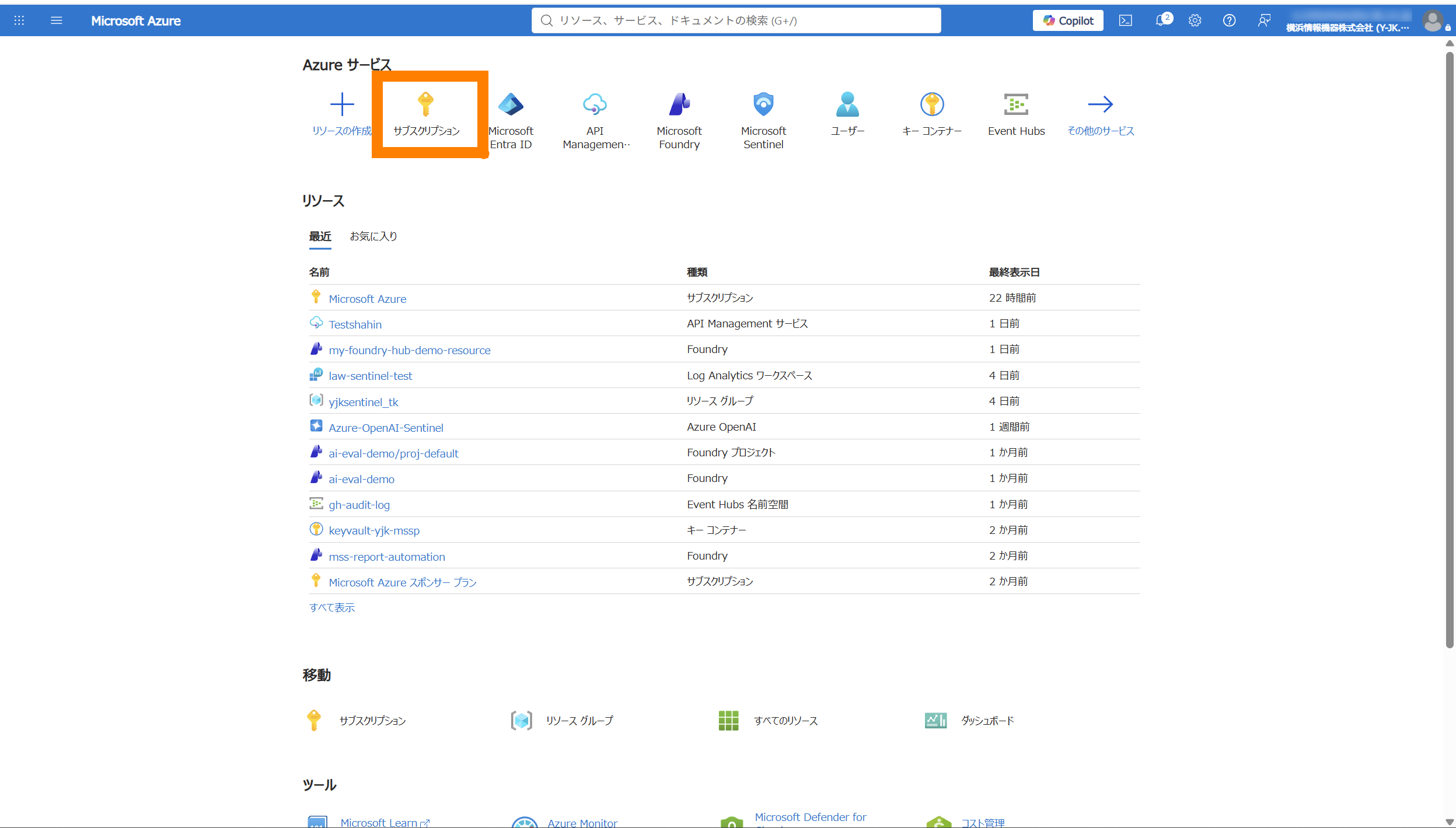Open Azure-OpenAI-Sentinel resource

tap(386, 428)
